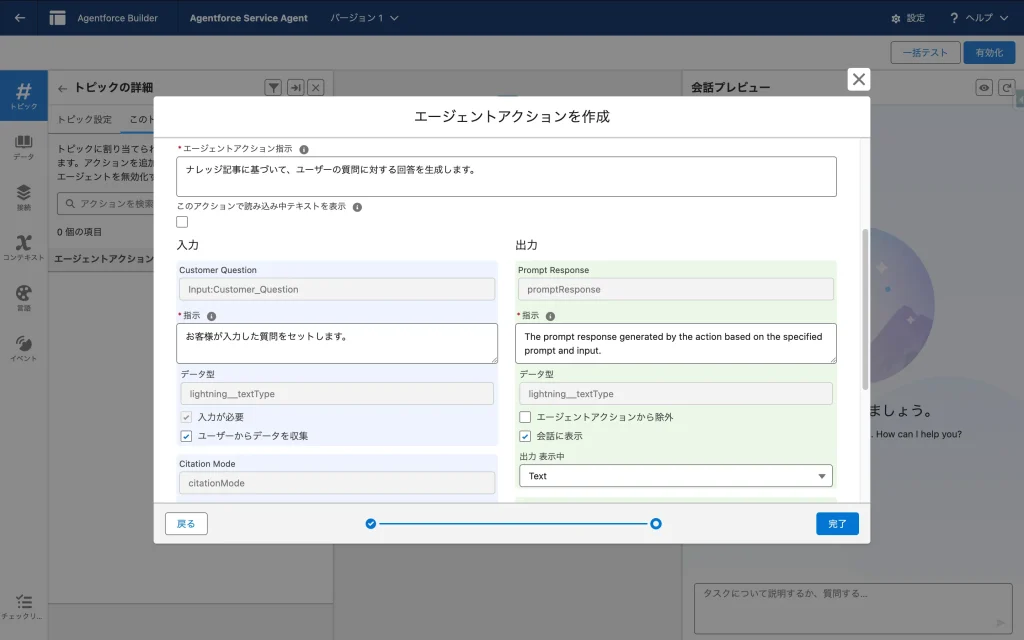The image size is (1024, 640).
Task: Open the コンテキスト sidebar icon
Action: 23,247
